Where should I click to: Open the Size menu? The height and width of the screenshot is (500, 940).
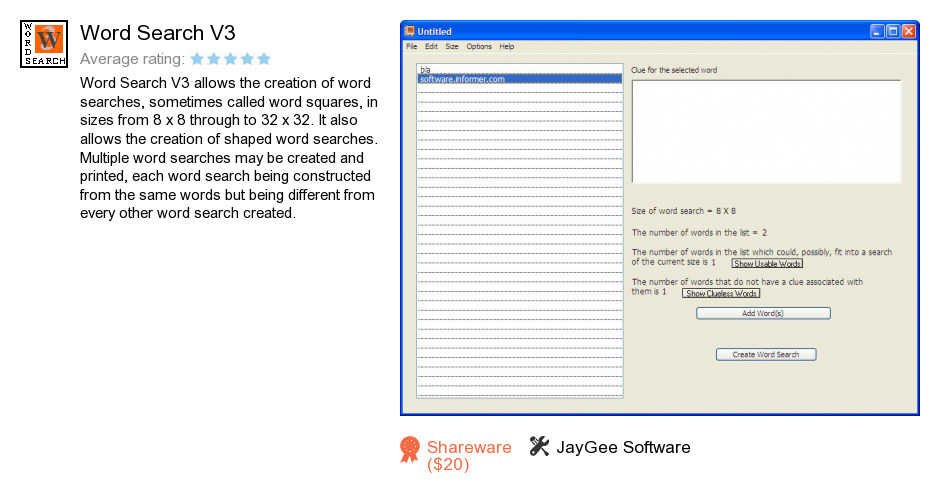[x=452, y=46]
